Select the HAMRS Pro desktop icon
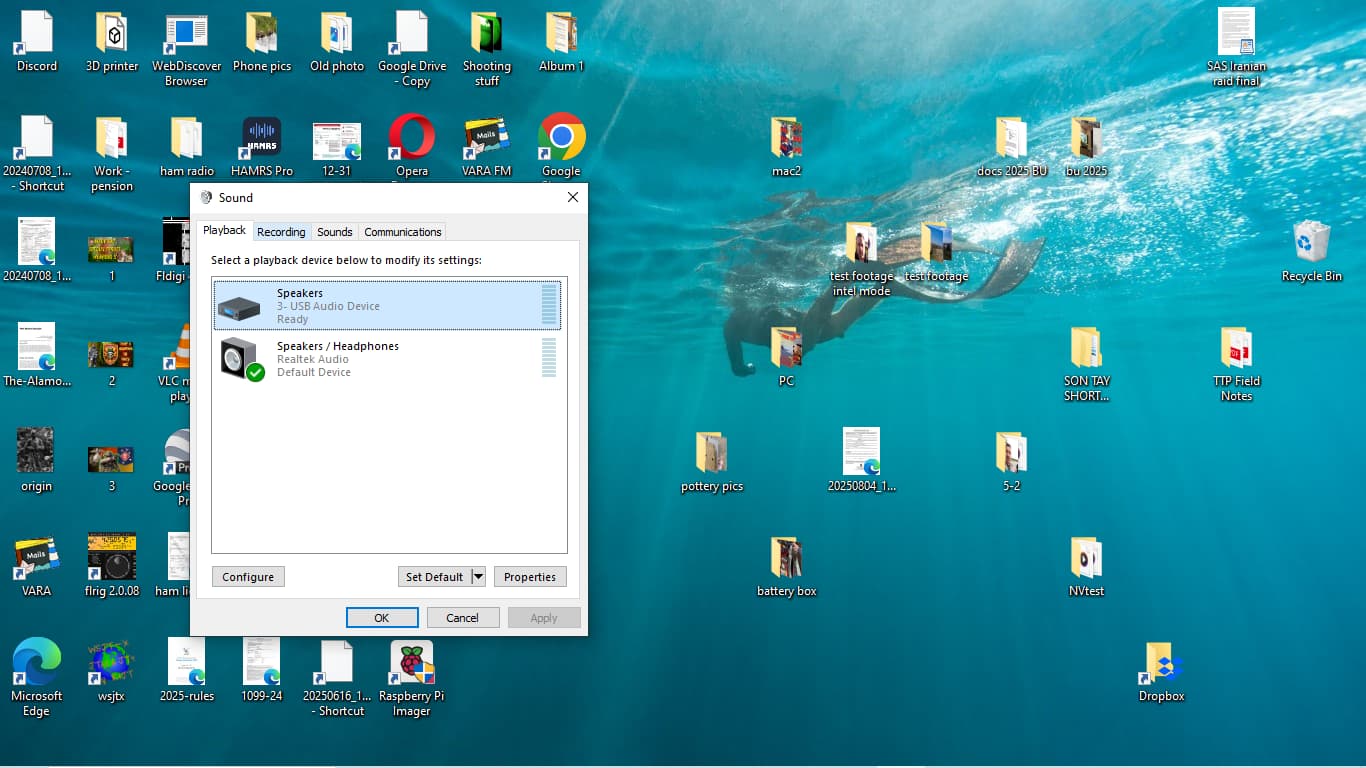The height and width of the screenshot is (768, 1366). point(262,138)
